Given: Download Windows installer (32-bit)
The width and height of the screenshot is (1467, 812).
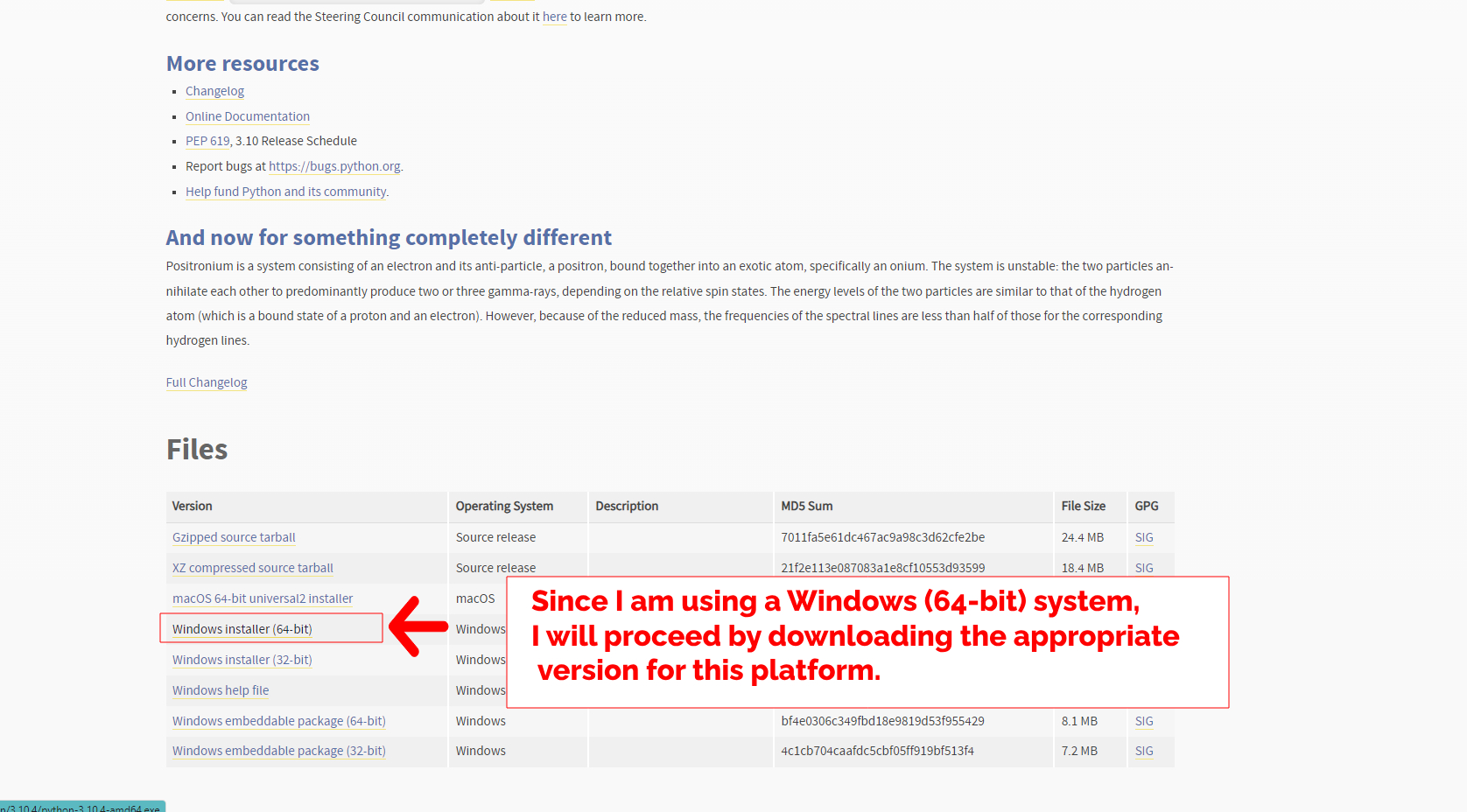Looking at the screenshot, I should 242,660.
